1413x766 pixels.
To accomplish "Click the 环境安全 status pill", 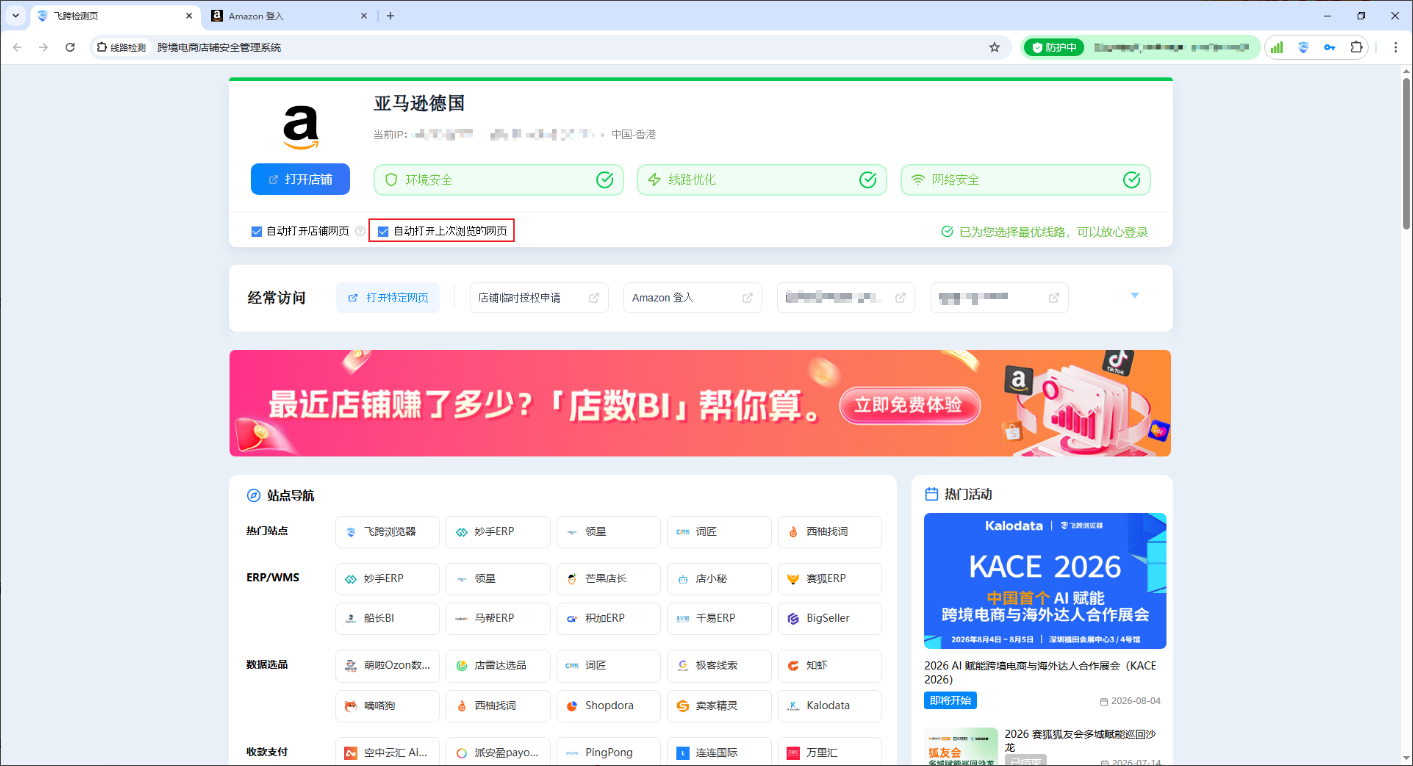I will 498,180.
